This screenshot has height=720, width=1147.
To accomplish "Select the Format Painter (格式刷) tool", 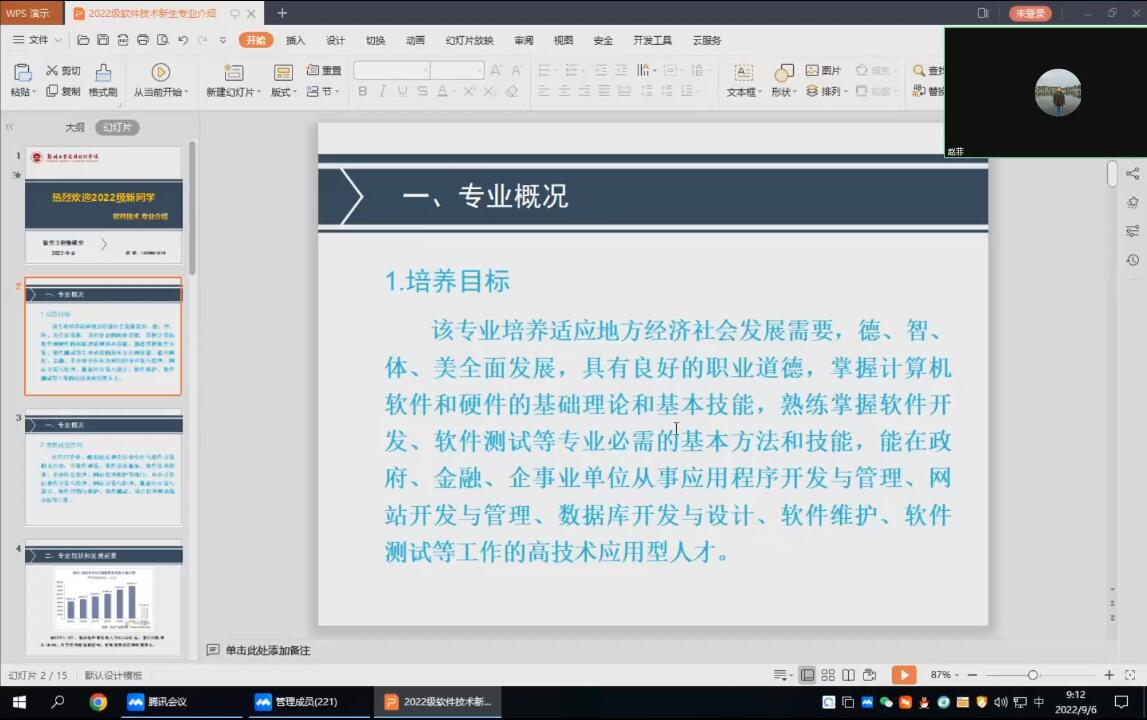I will [x=102, y=73].
